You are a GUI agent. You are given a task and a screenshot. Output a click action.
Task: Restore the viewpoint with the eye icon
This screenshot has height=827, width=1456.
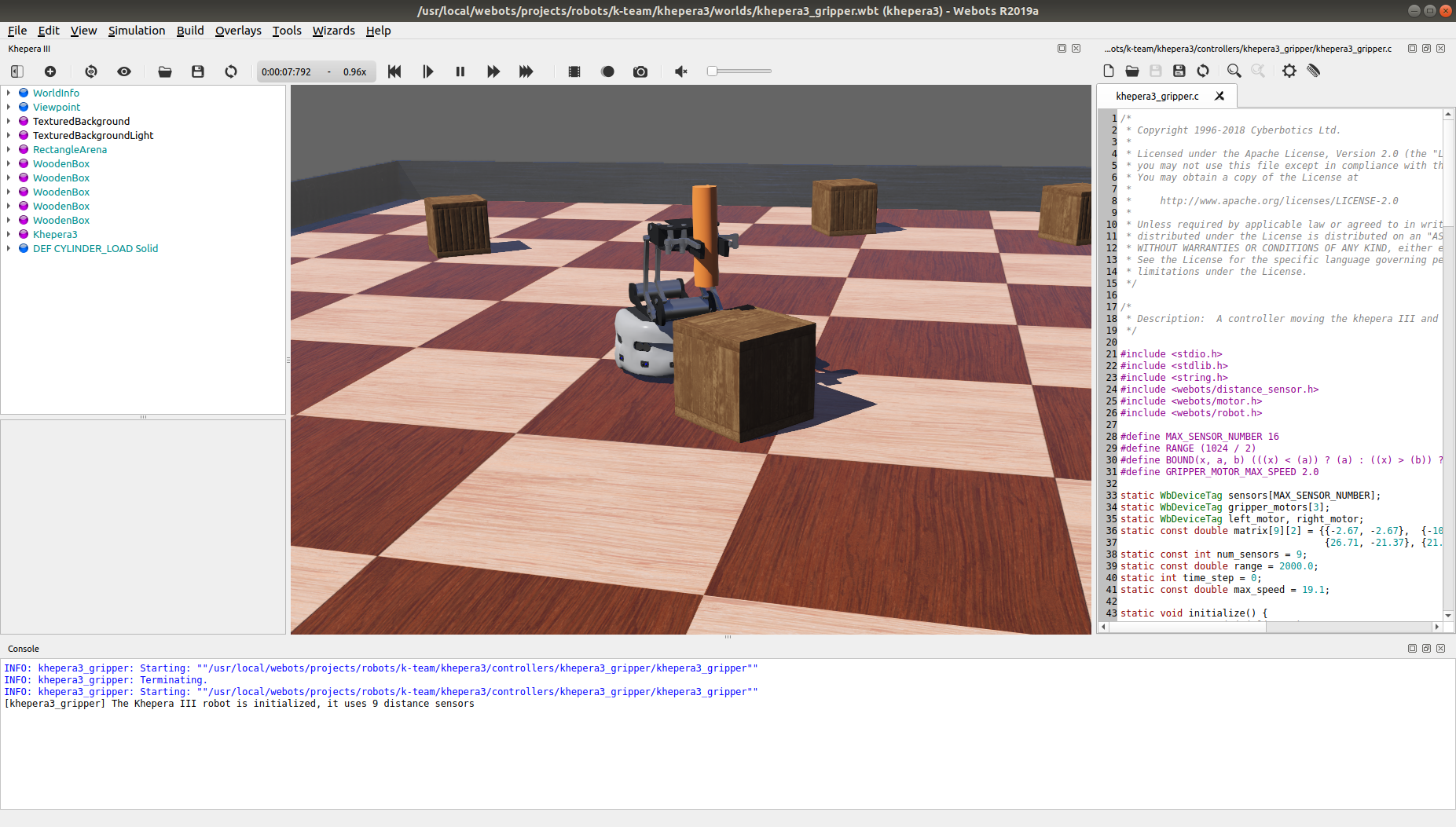click(x=123, y=71)
